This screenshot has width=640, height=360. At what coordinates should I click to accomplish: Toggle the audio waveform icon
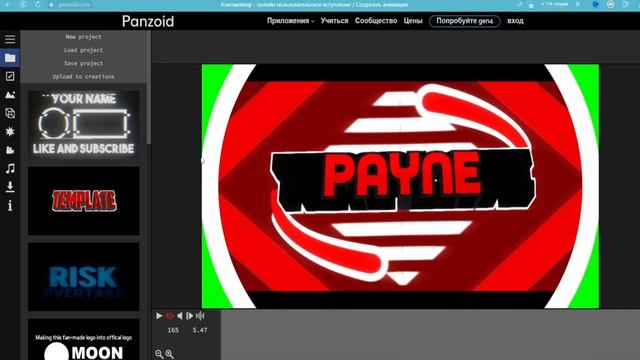[200, 316]
